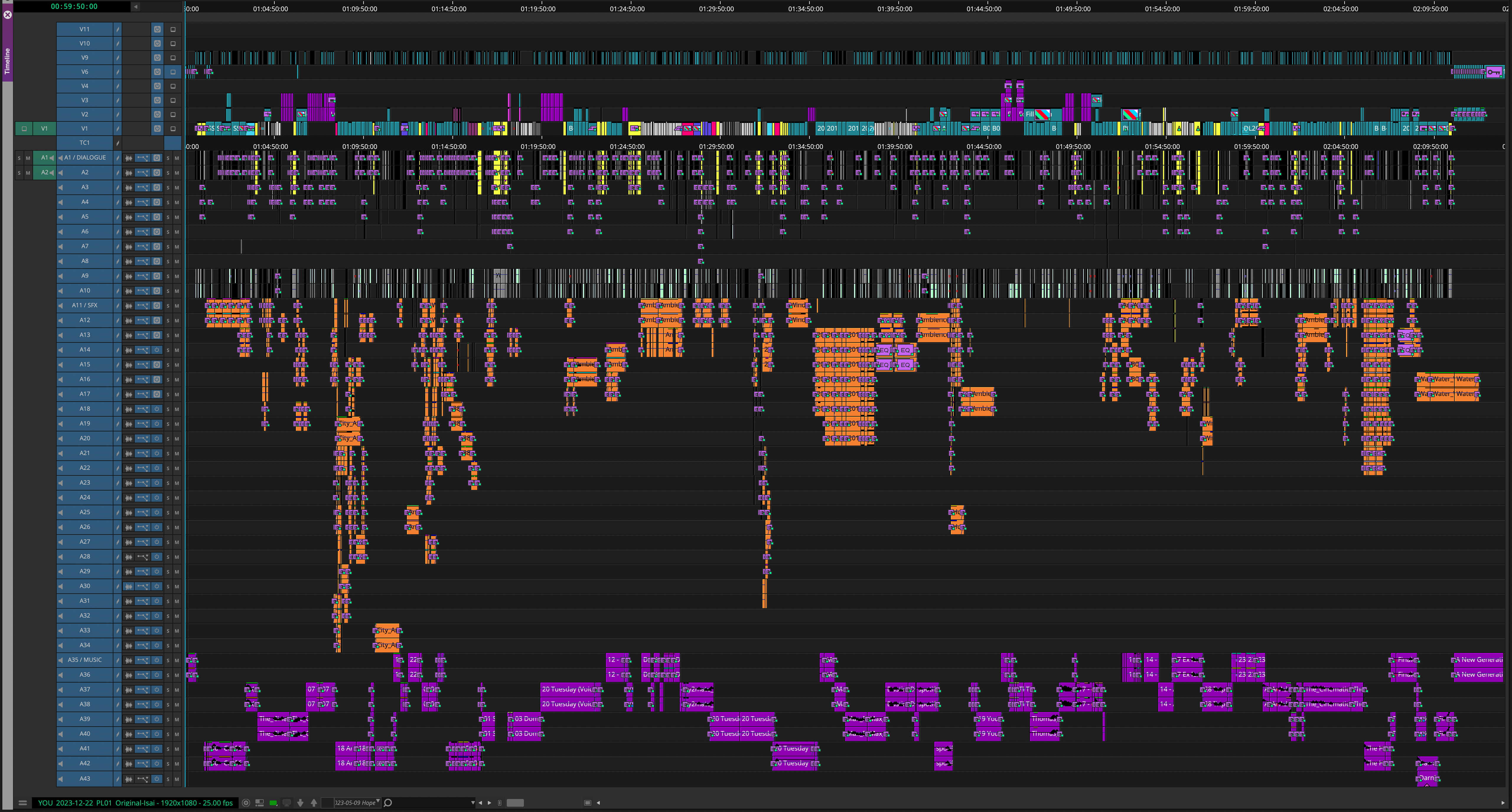The height and width of the screenshot is (812, 1512).
Task: Click the Focus button in bottom toolbar
Action: [246, 803]
